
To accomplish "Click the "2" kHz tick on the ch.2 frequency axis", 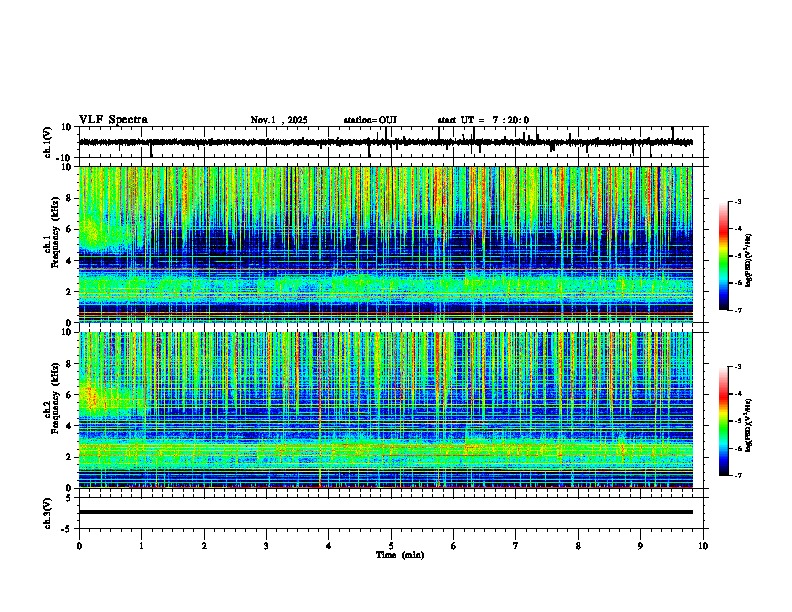I will [x=69, y=457].
